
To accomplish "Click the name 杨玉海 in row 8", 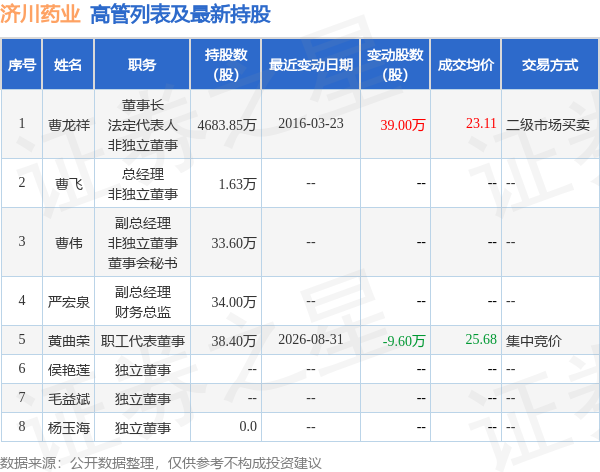I will coord(69,428).
